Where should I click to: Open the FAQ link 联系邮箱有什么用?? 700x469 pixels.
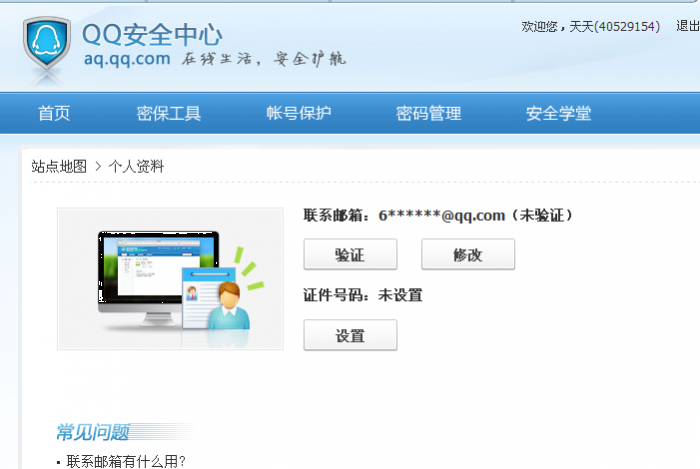(x=126, y=461)
